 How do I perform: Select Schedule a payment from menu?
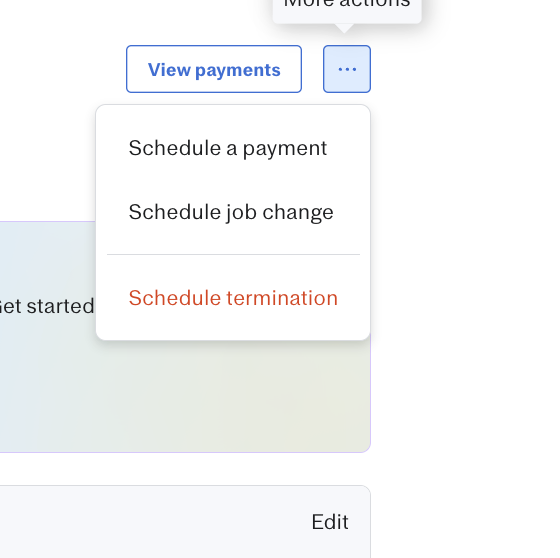[x=228, y=148]
